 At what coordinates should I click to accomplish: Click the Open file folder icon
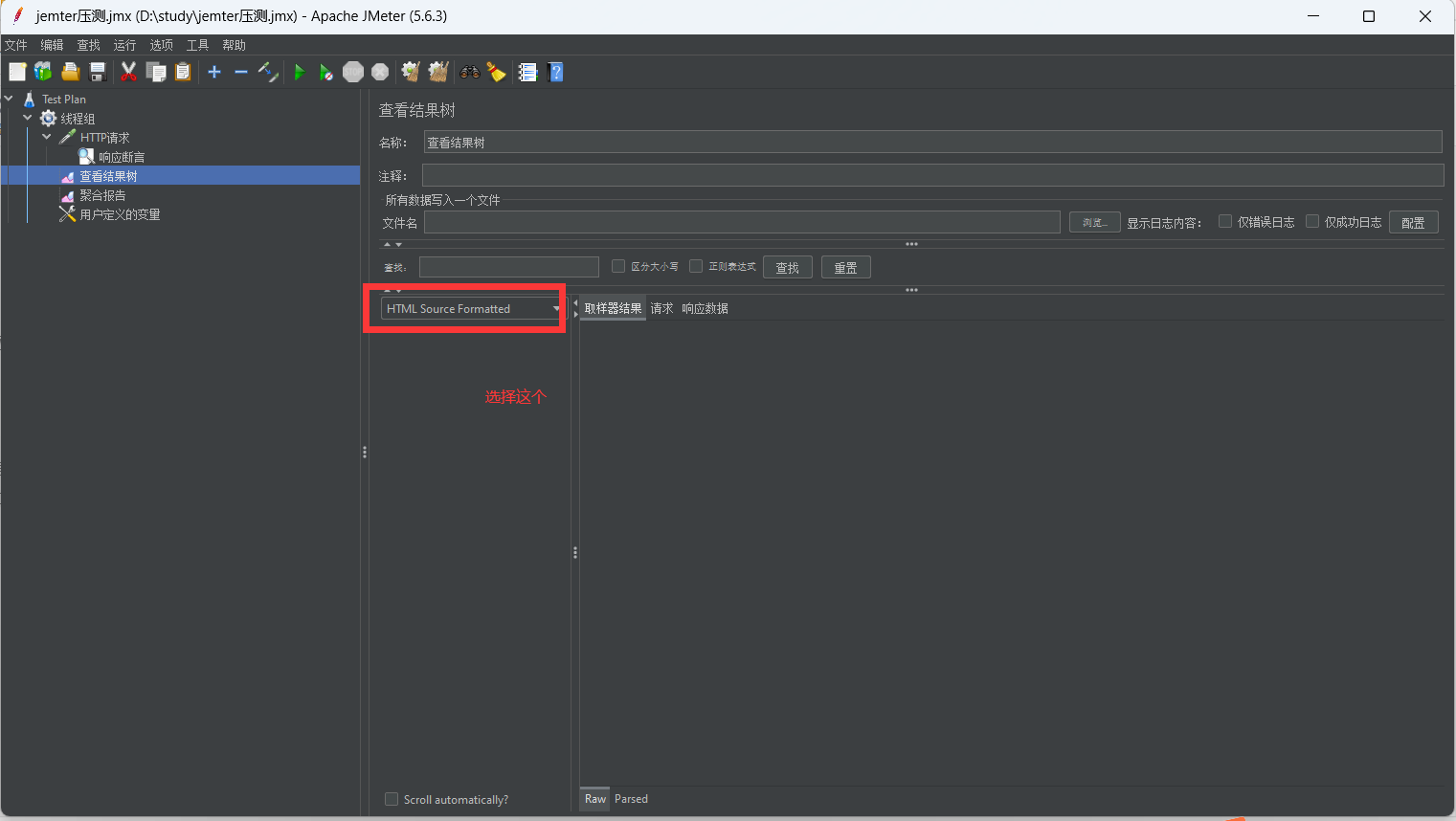click(70, 72)
